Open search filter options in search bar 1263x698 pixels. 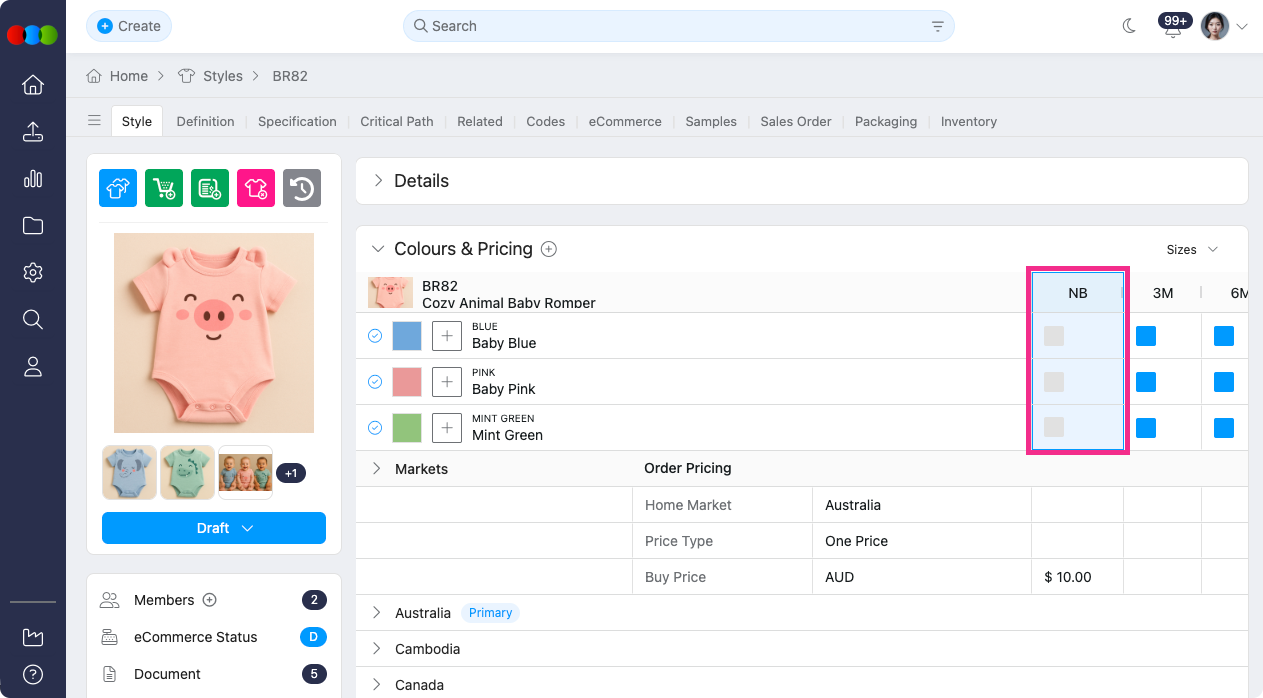coord(937,26)
